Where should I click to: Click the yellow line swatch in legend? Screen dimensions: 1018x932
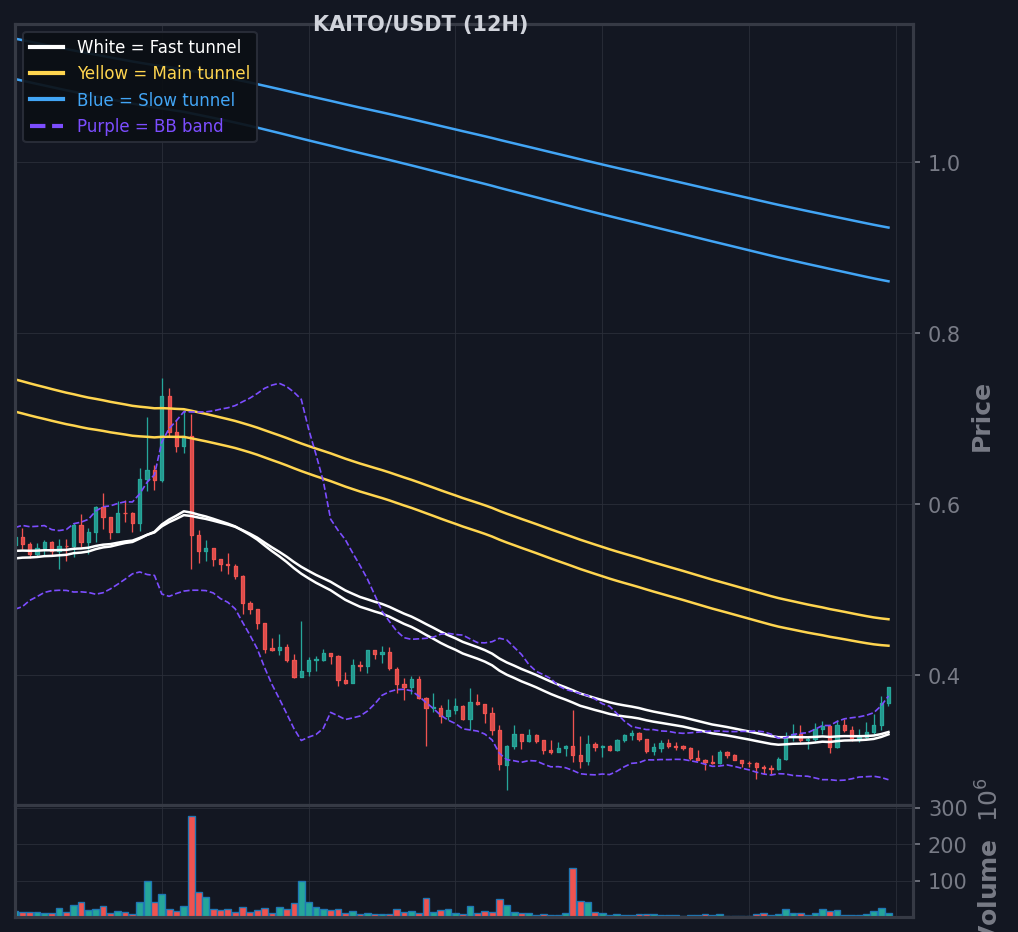(47, 73)
